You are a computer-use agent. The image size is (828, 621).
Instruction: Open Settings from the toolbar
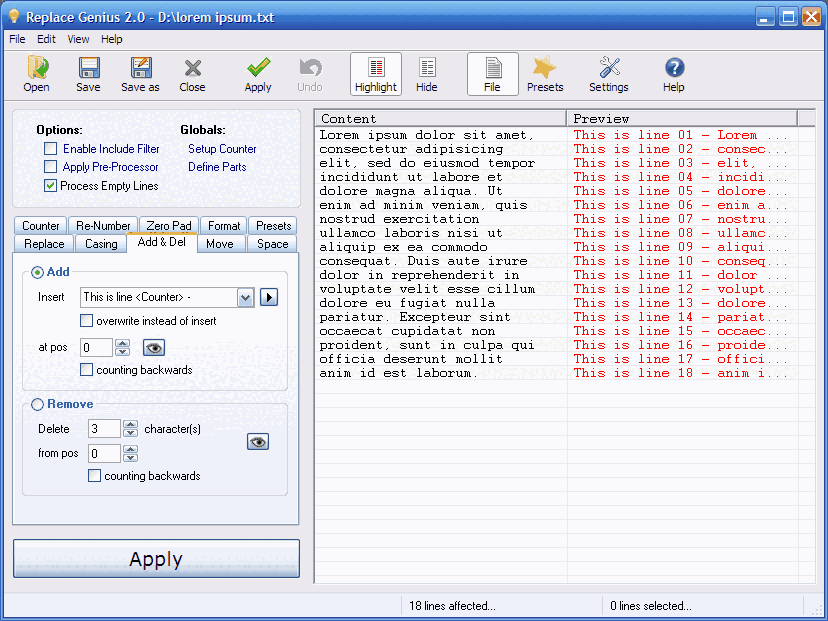[608, 74]
